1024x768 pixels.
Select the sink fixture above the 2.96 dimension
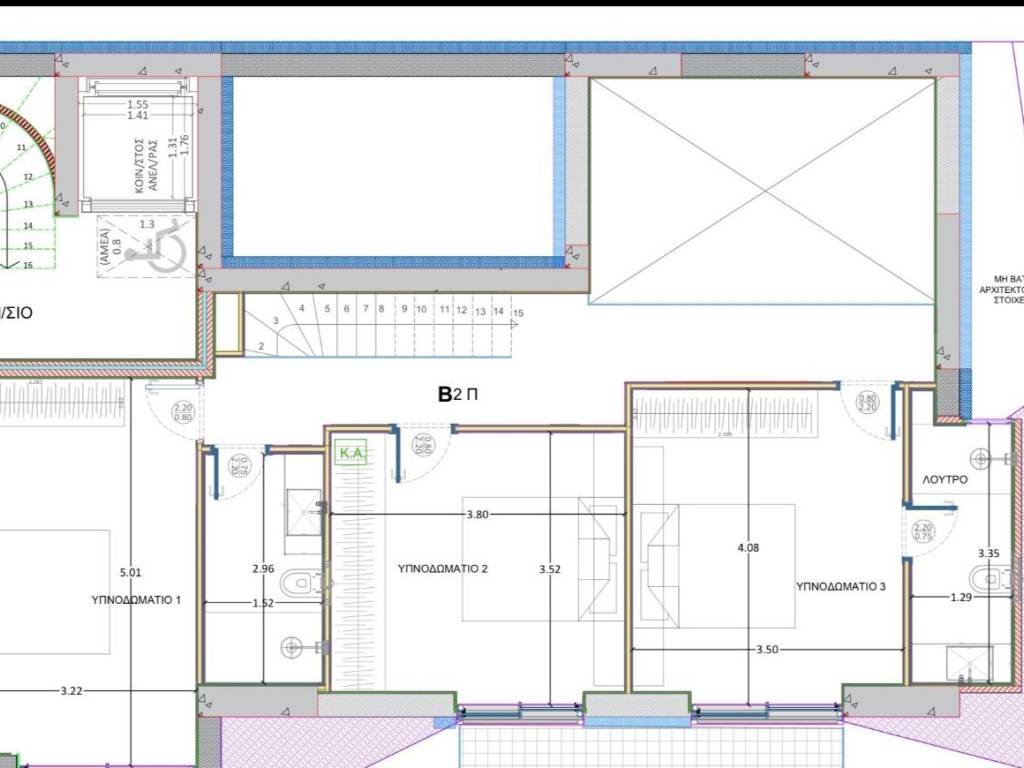(x=303, y=508)
